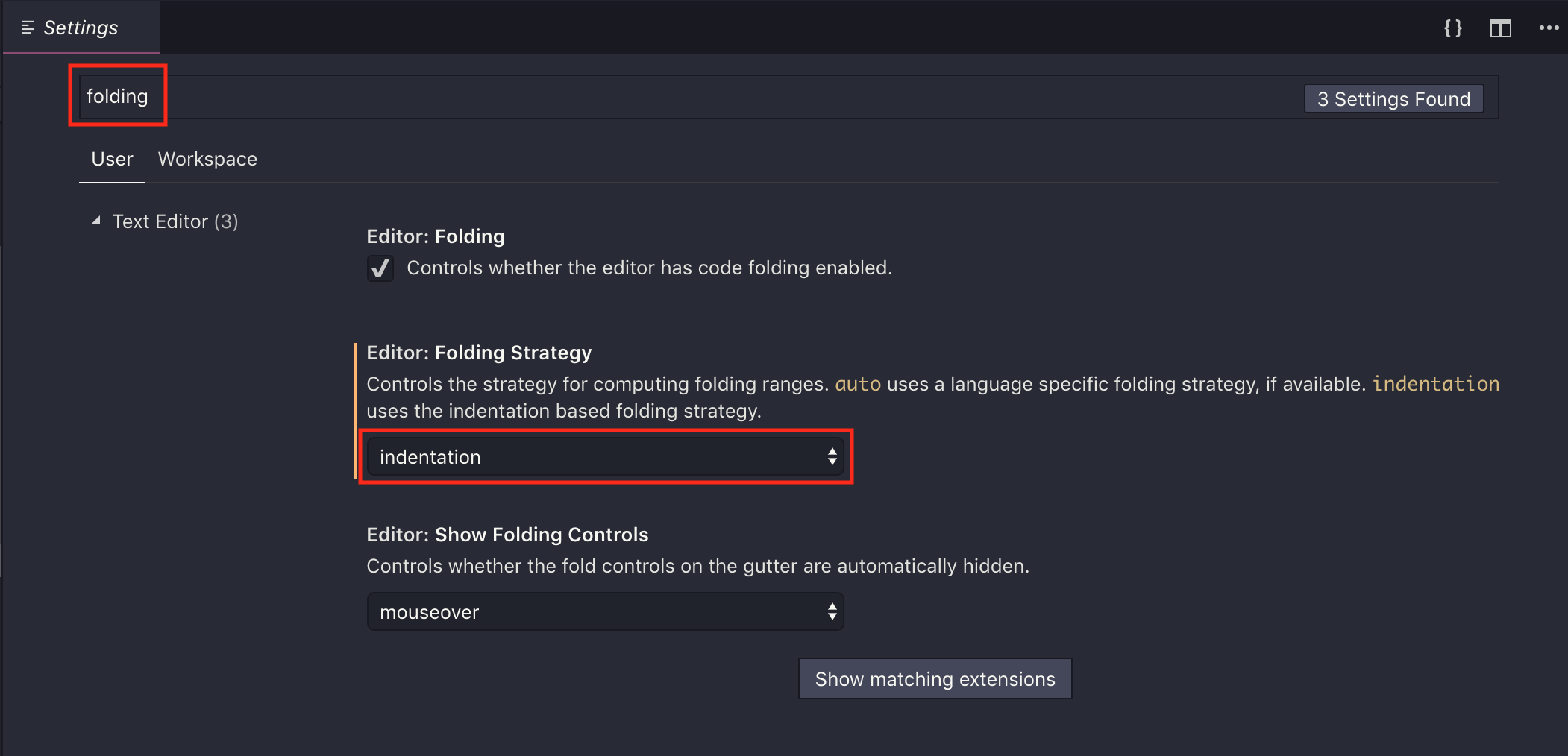Open Settings JSON with braces icon

coord(1452,28)
